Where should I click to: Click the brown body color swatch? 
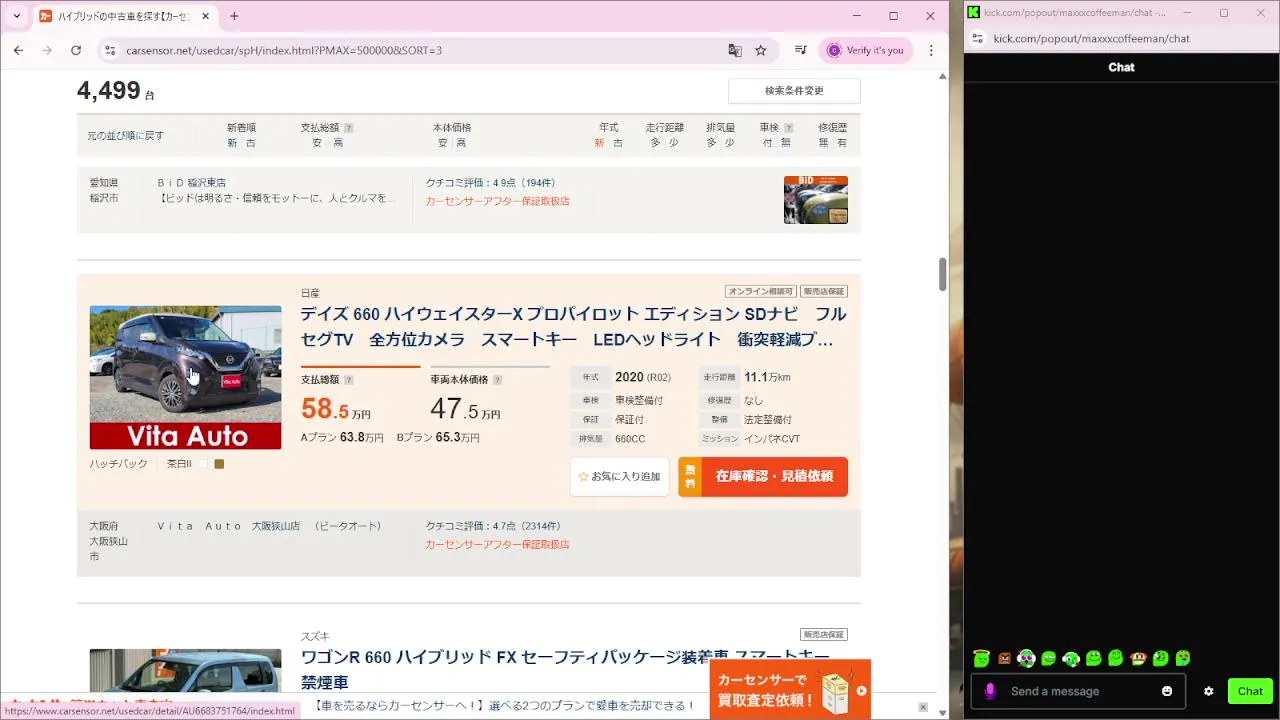pyautogui.click(x=219, y=464)
